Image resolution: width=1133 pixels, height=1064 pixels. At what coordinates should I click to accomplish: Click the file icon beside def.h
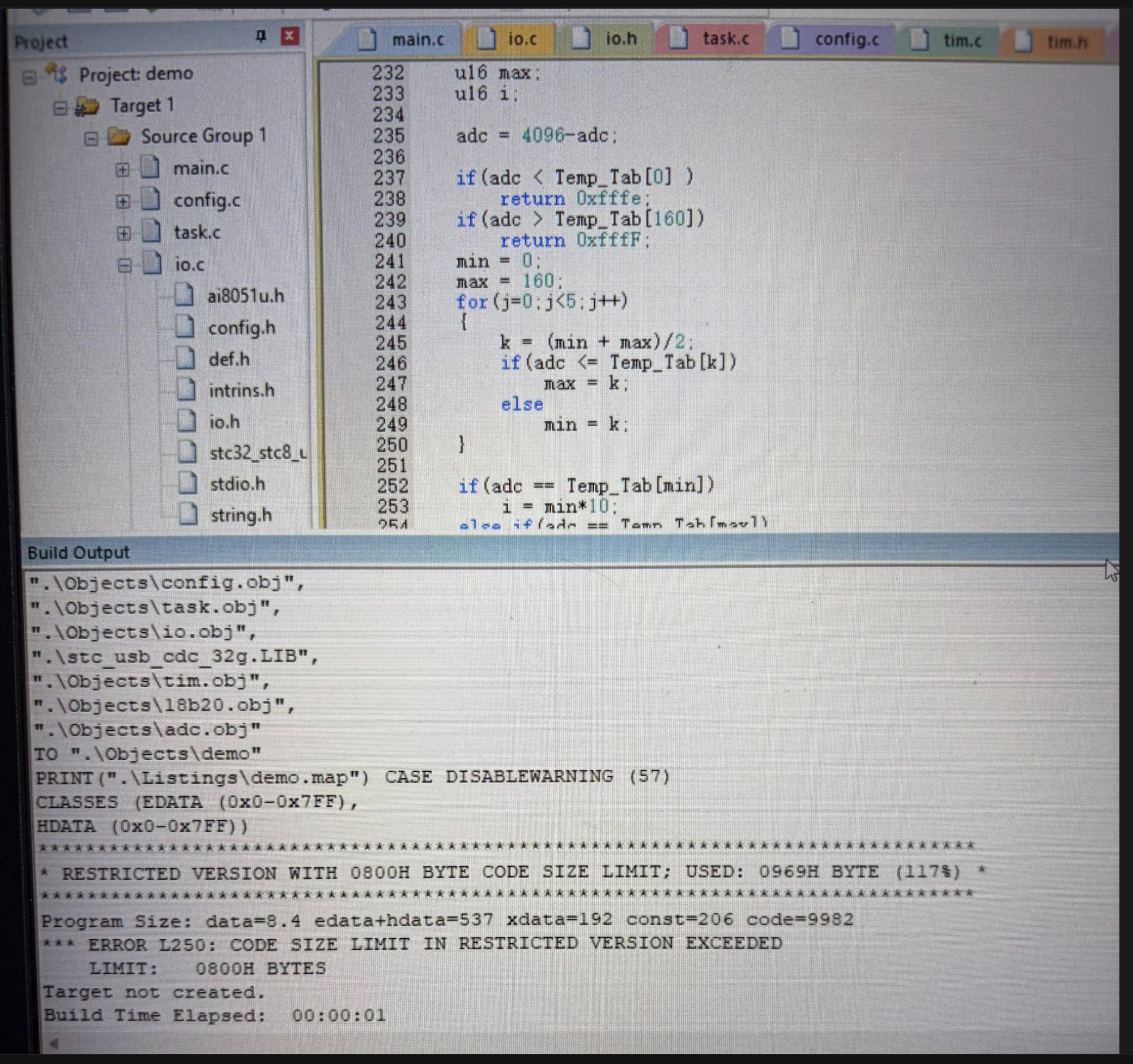point(185,359)
